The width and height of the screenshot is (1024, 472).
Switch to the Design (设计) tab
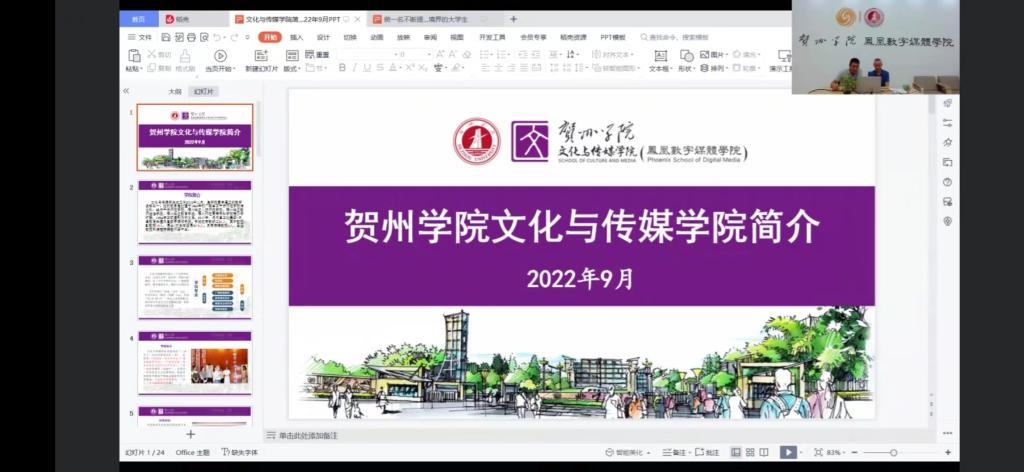tap(323, 37)
